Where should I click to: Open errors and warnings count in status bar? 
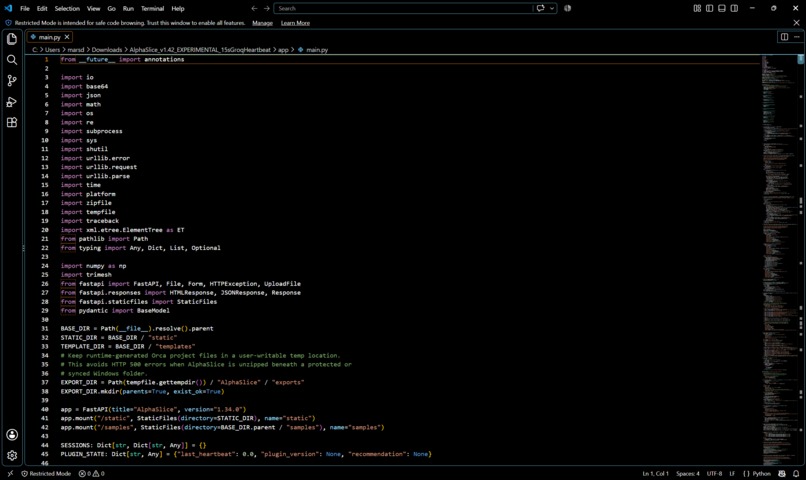(91, 473)
